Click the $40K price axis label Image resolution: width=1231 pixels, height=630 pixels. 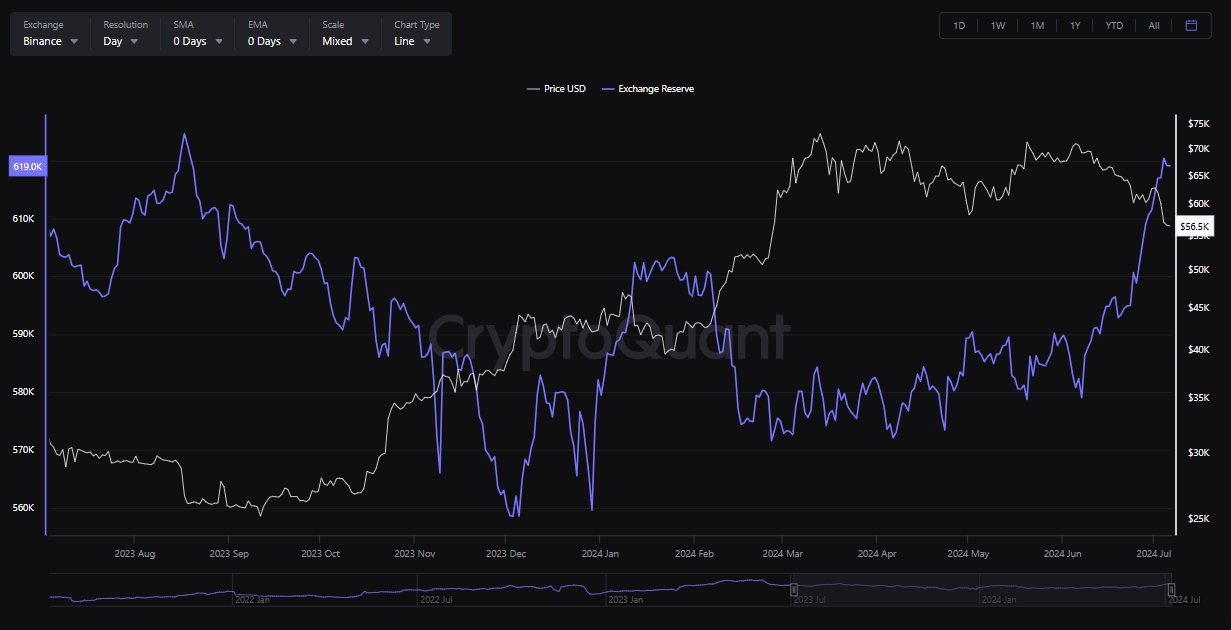pyautogui.click(x=1198, y=349)
